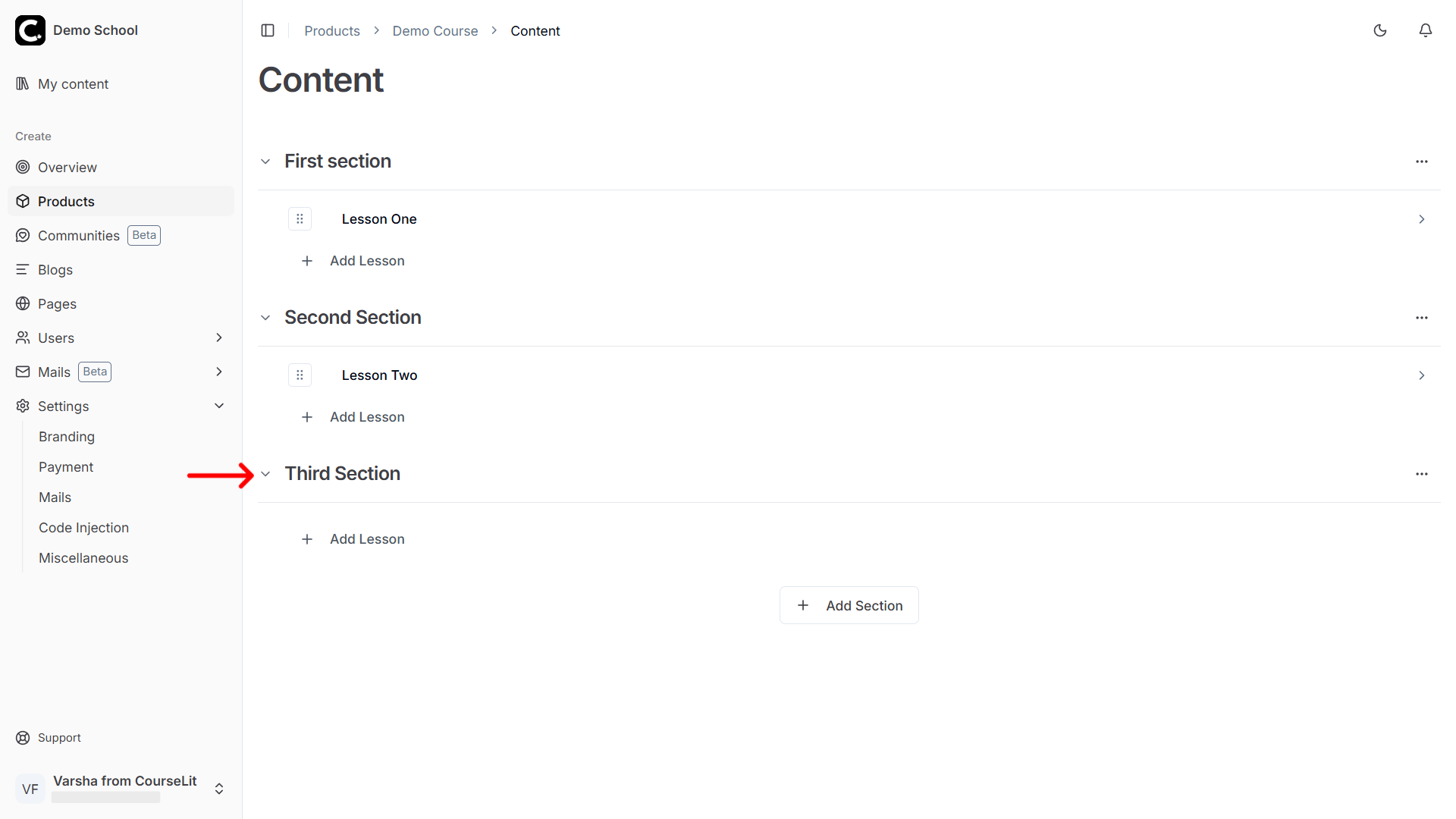Click the progress bar under Varsha from CourseLit
1456x819 pixels.
click(x=106, y=798)
